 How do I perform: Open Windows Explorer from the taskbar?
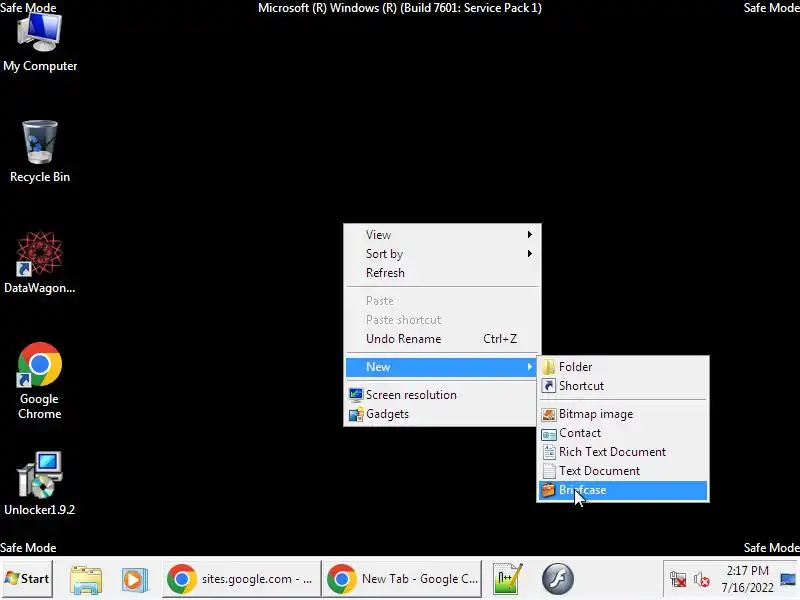pos(86,579)
